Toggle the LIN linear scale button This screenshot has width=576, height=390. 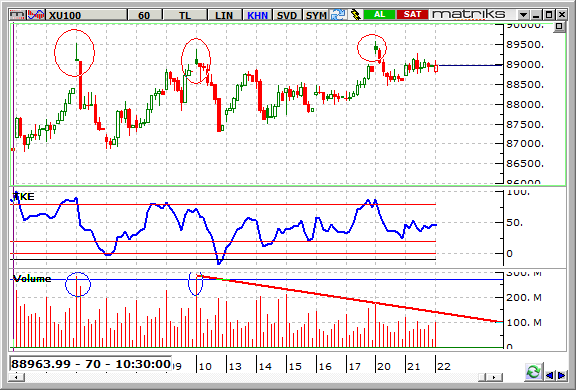[x=224, y=15]
